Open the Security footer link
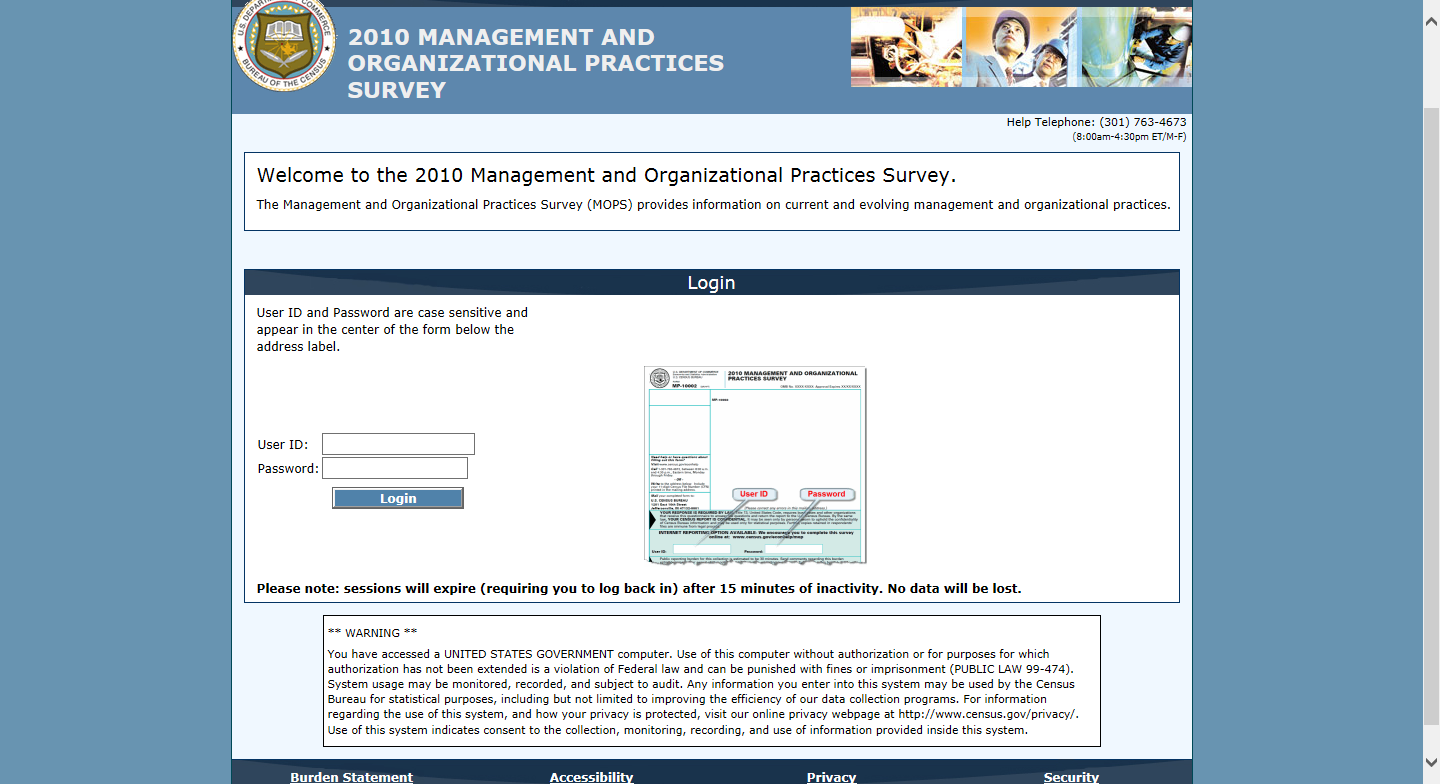This screenshot has height=784, width=1440. (1071, 777)
